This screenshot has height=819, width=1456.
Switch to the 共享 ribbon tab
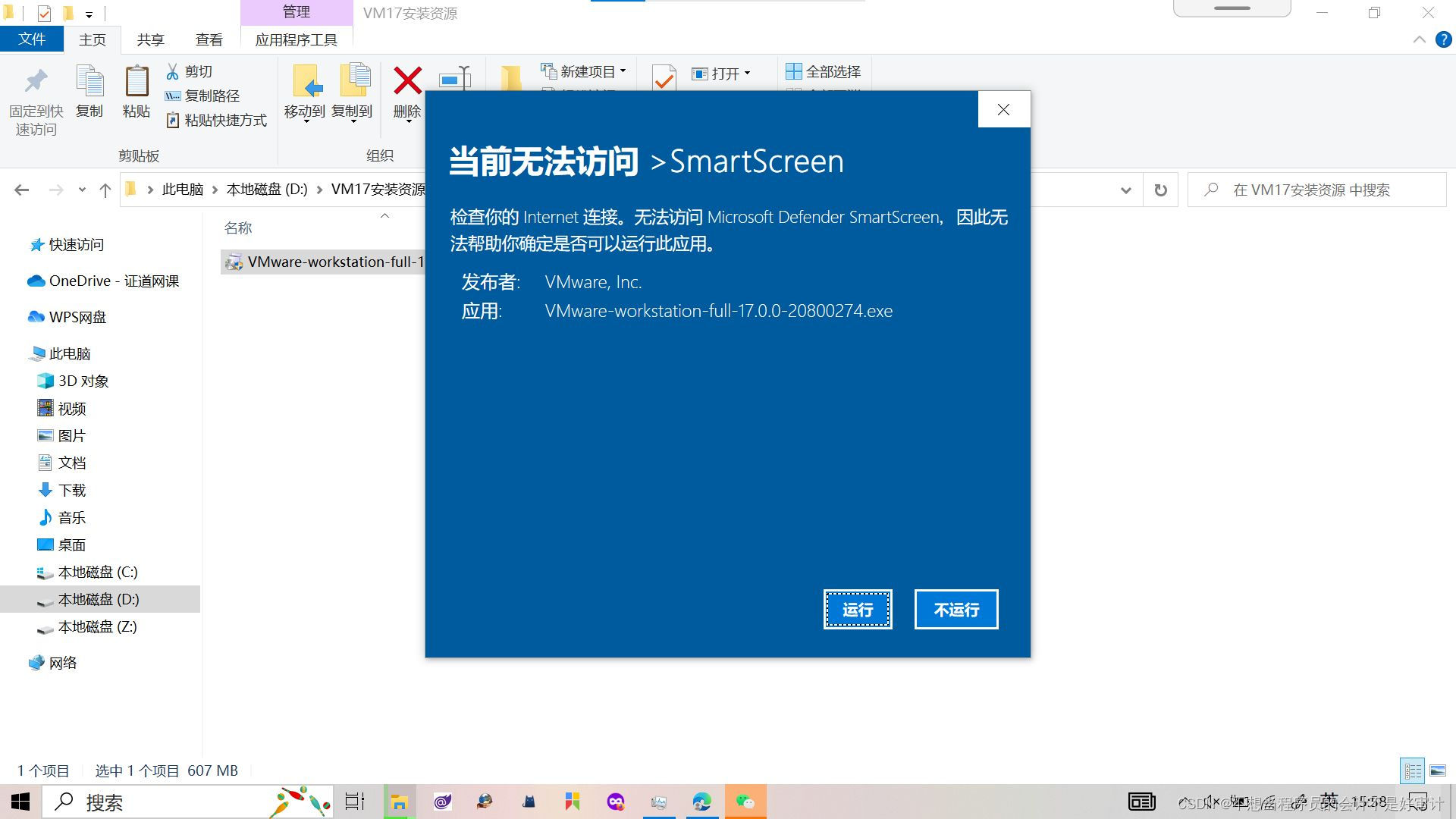click(150, 39)
